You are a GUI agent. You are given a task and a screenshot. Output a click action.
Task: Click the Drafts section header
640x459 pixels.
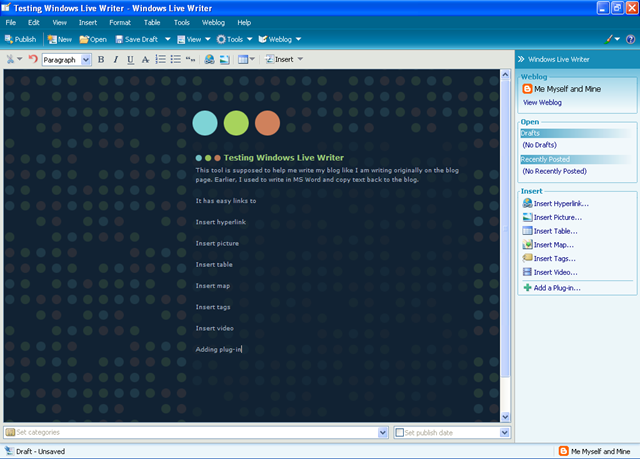(576, 133)
